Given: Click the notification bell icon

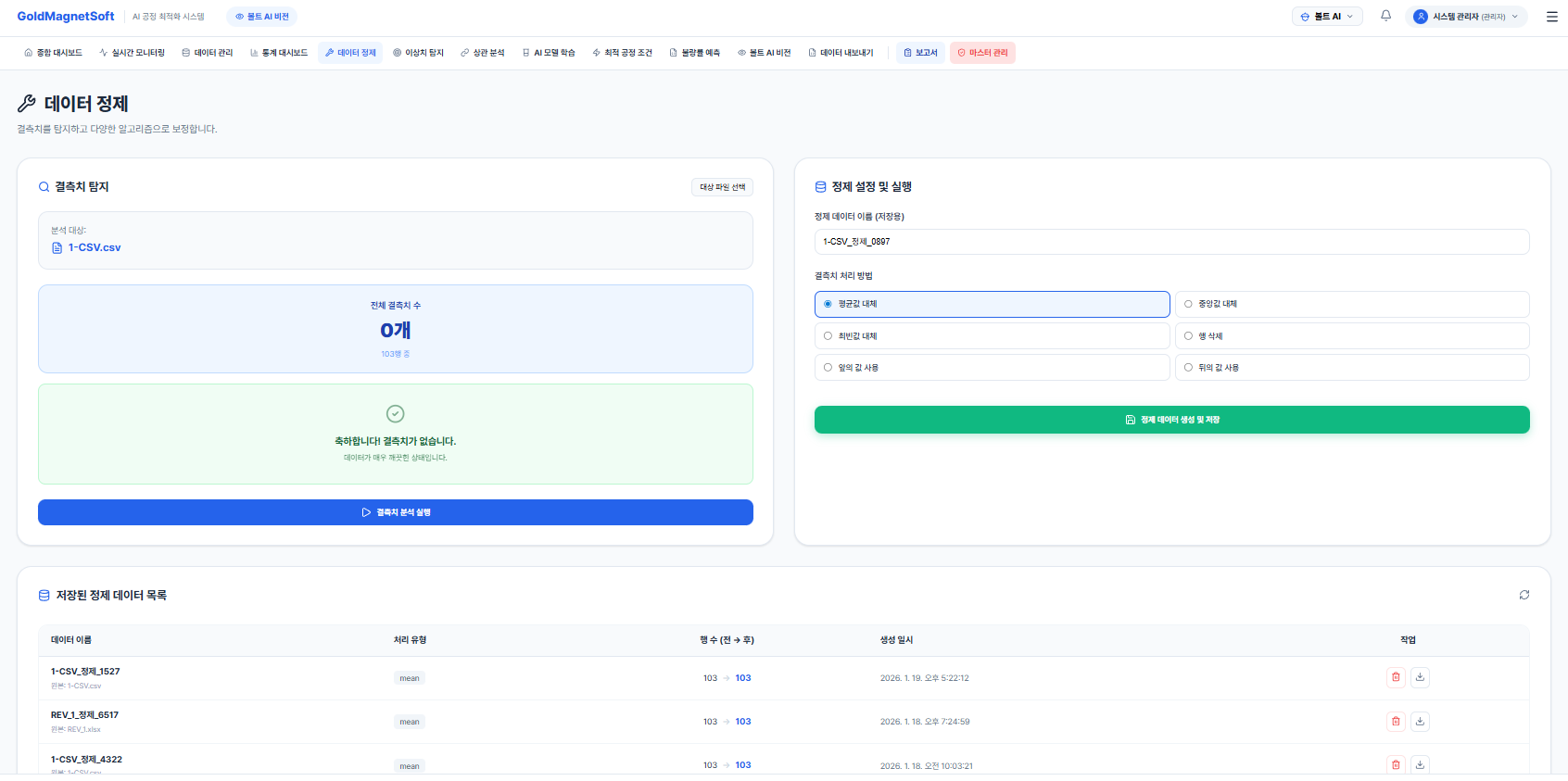Looking at the screenshot, I should (x=1385, y=16).
